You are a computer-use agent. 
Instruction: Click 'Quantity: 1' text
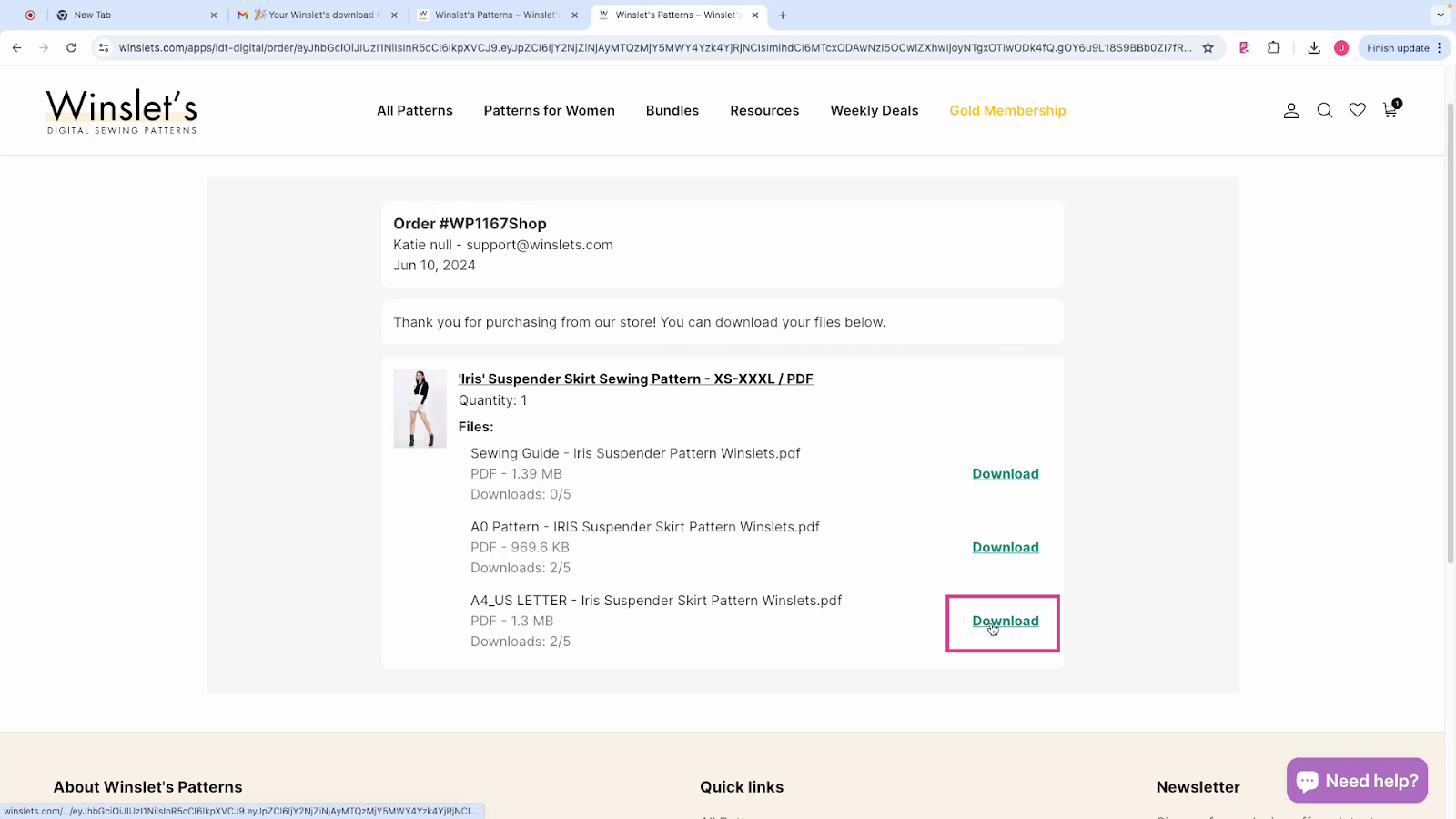(x=492, y=400)
